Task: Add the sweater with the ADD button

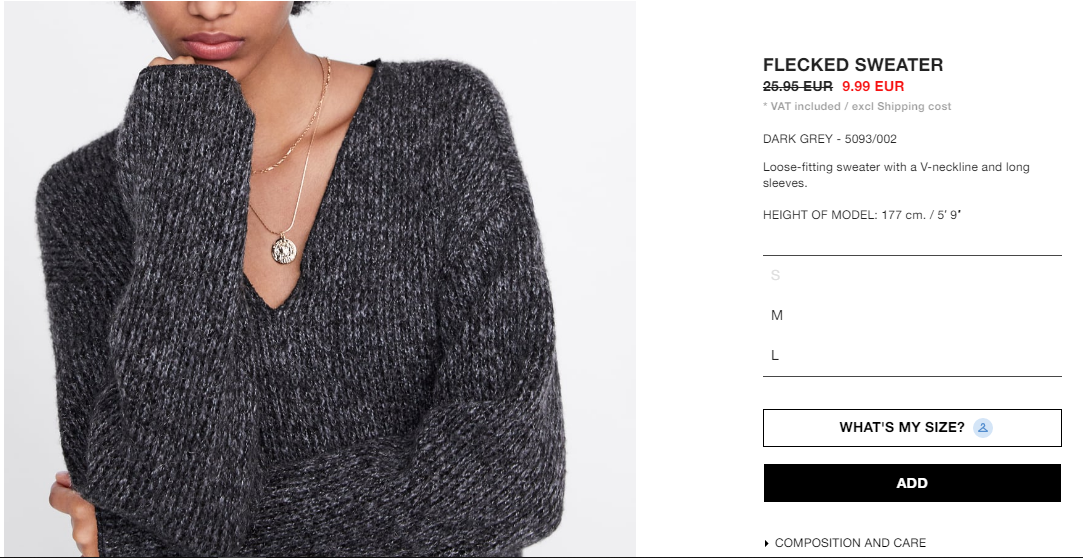Action: click(912, 483)
